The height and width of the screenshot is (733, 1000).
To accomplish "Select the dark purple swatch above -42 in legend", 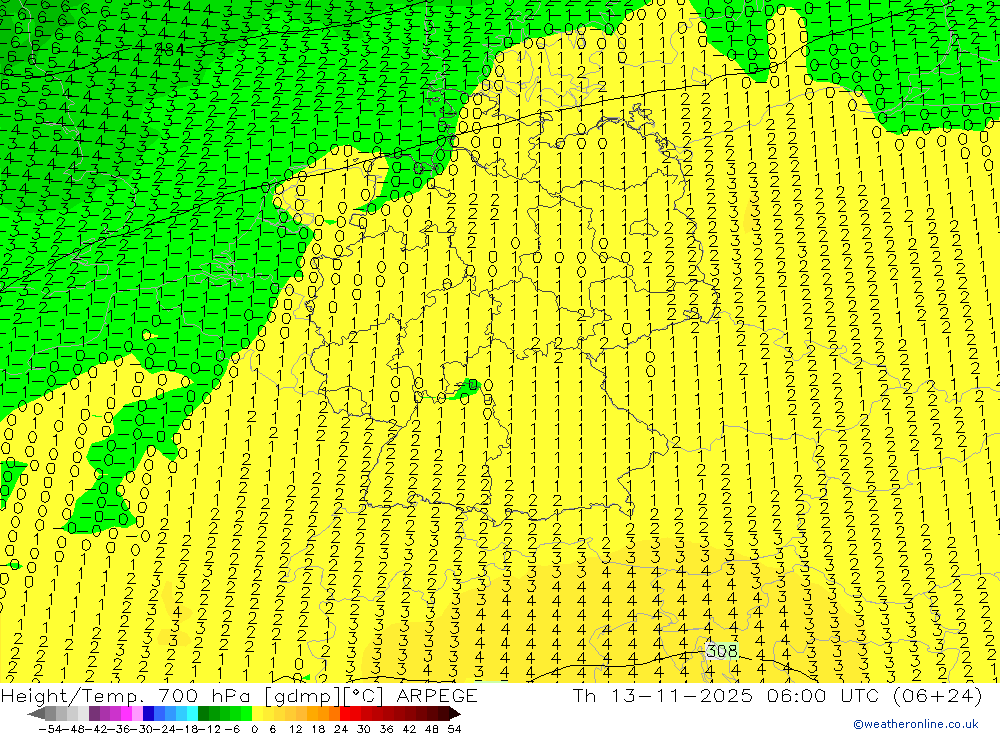I will 94,714.
